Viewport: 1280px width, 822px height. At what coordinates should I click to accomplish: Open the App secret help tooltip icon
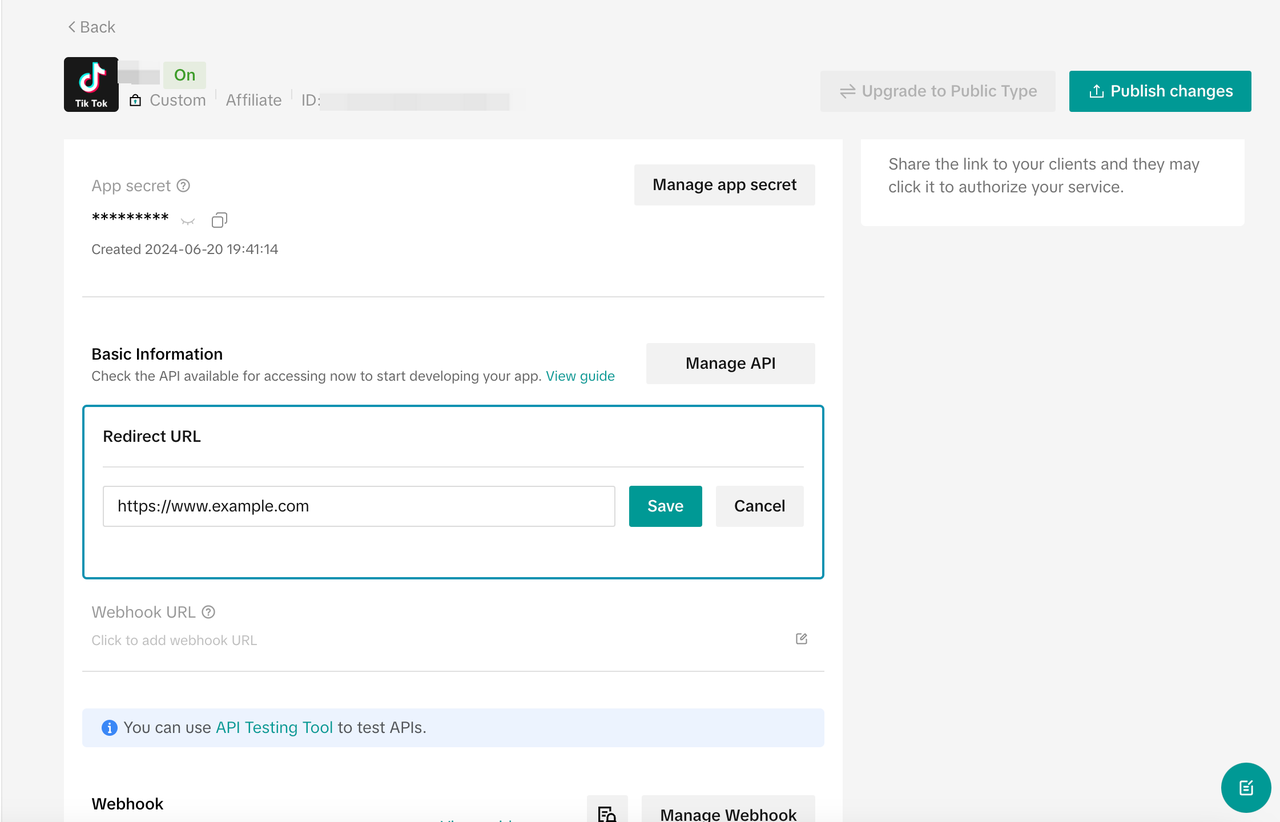tap(183, 185)
